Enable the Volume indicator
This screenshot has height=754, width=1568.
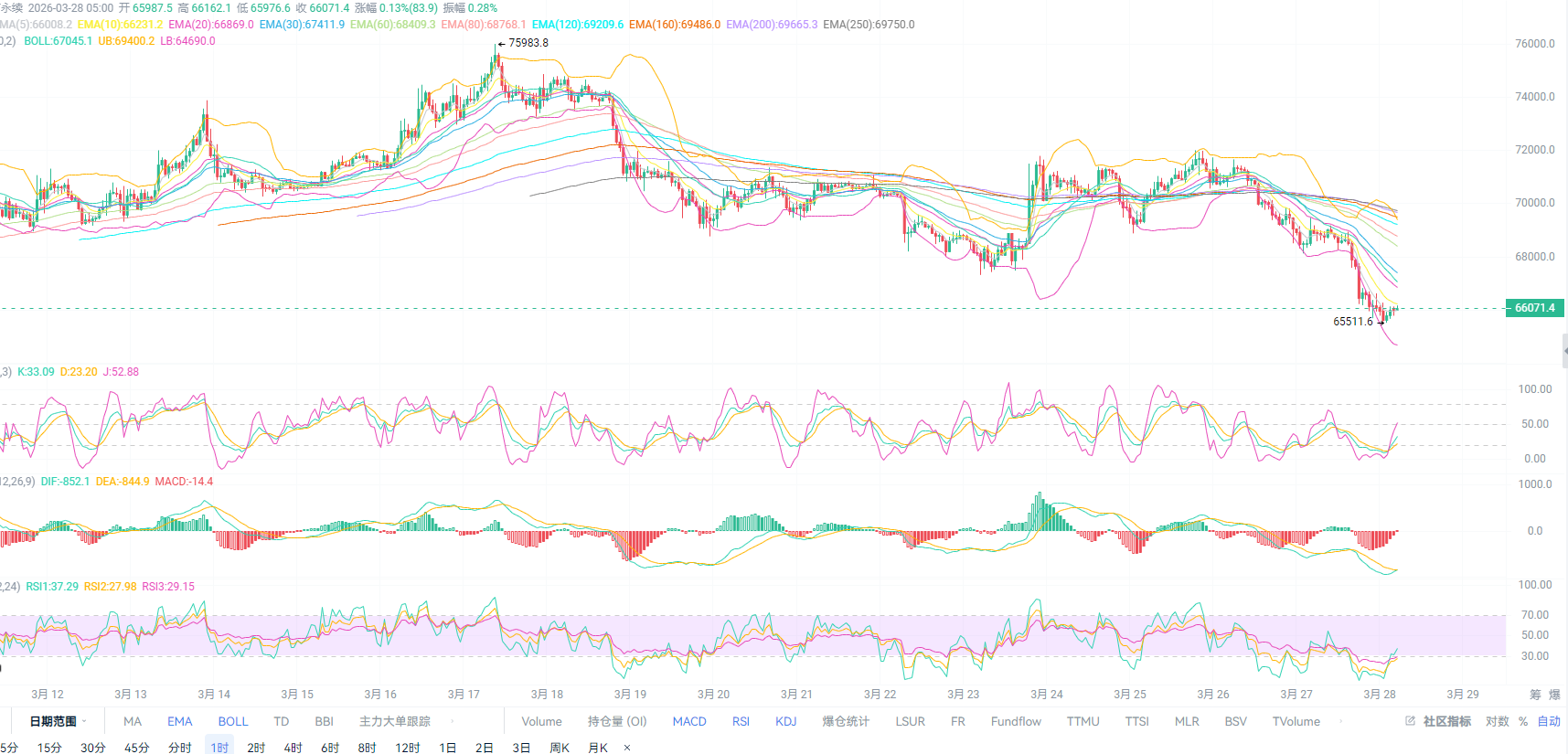coord(541,721)
